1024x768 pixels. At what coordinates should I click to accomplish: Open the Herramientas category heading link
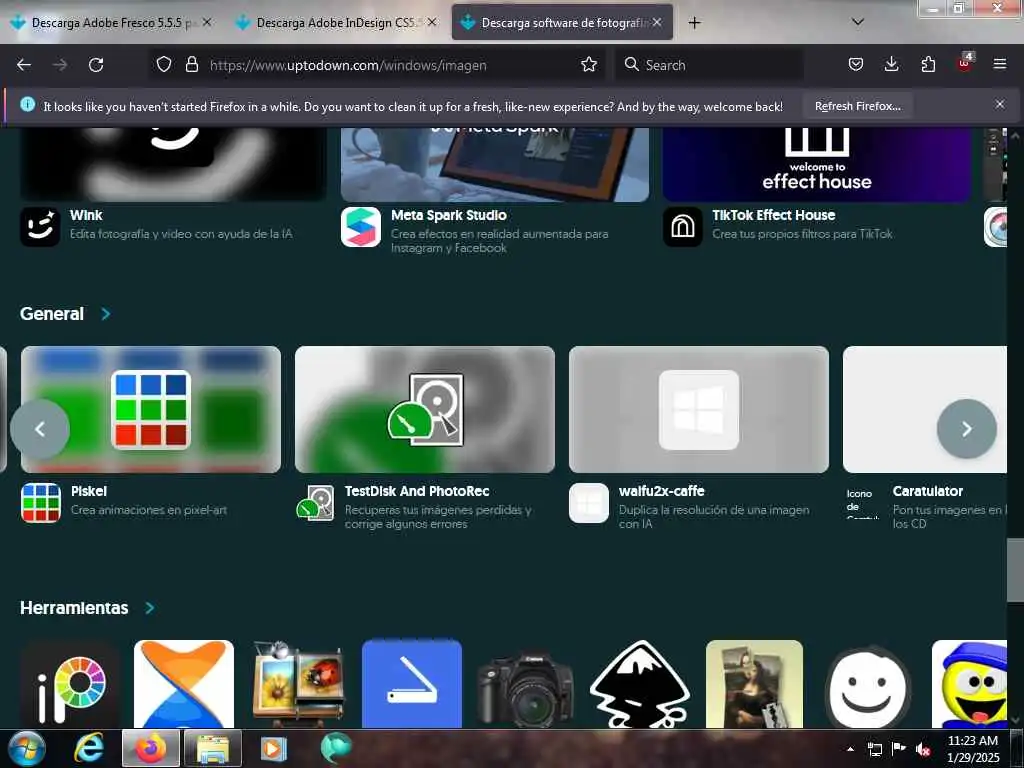[x=74, y=608]
